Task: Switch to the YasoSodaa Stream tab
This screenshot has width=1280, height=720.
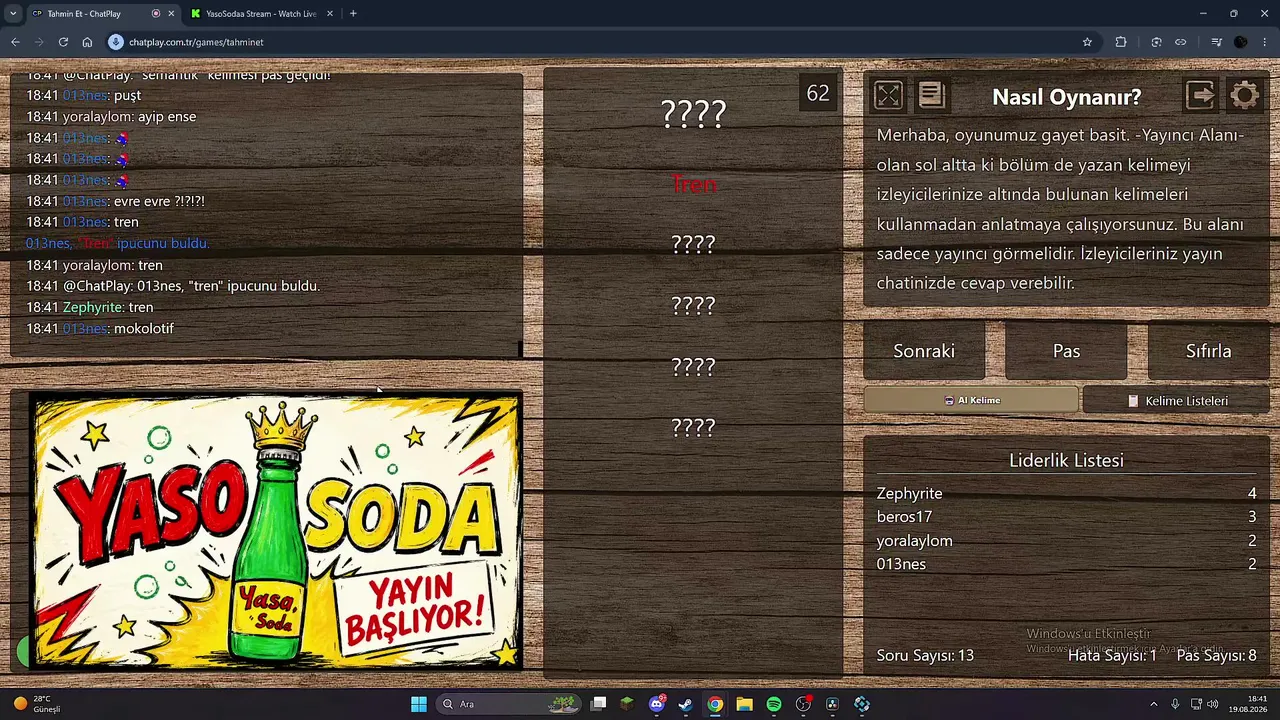Action: coord(260,14)
